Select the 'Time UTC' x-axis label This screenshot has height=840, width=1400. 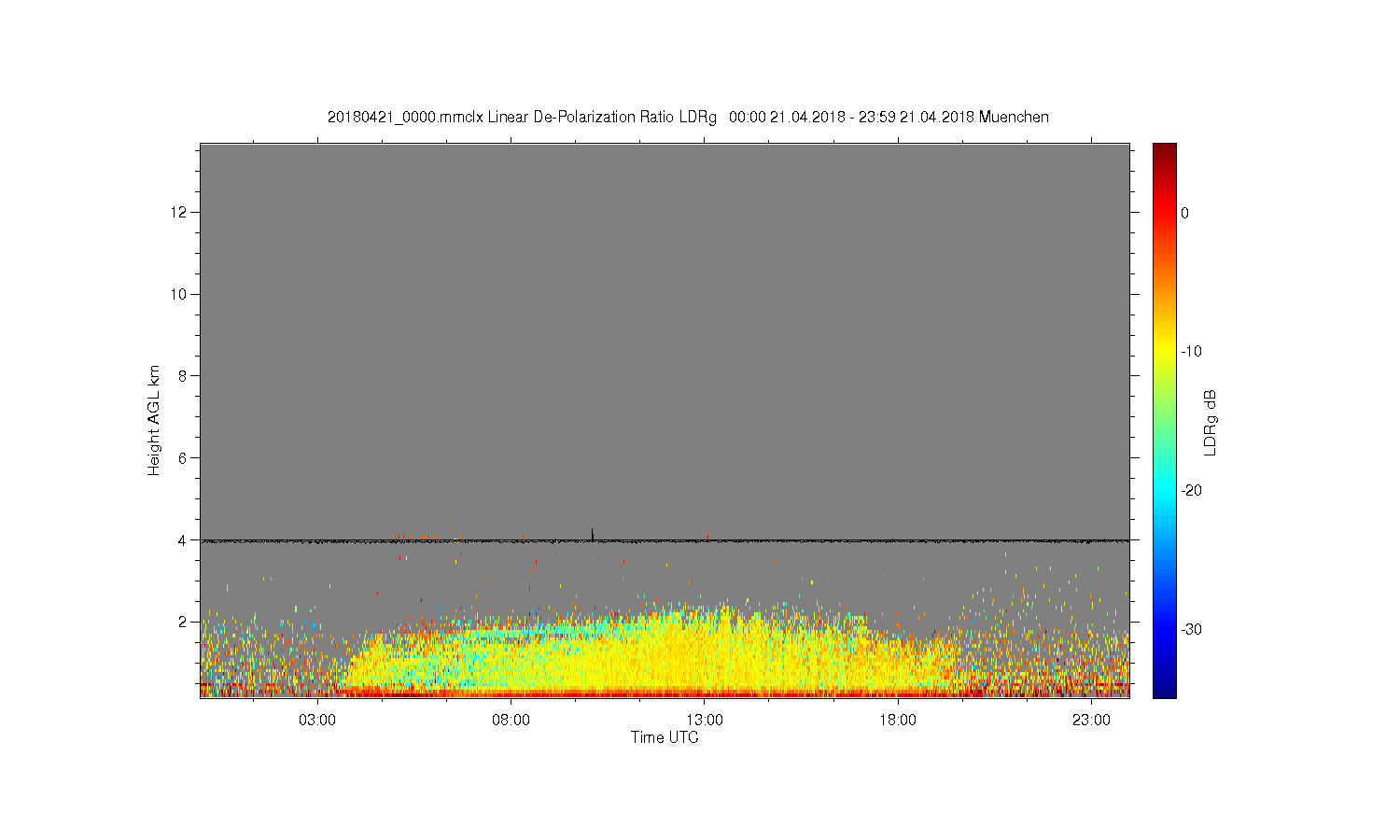point(665,737)
